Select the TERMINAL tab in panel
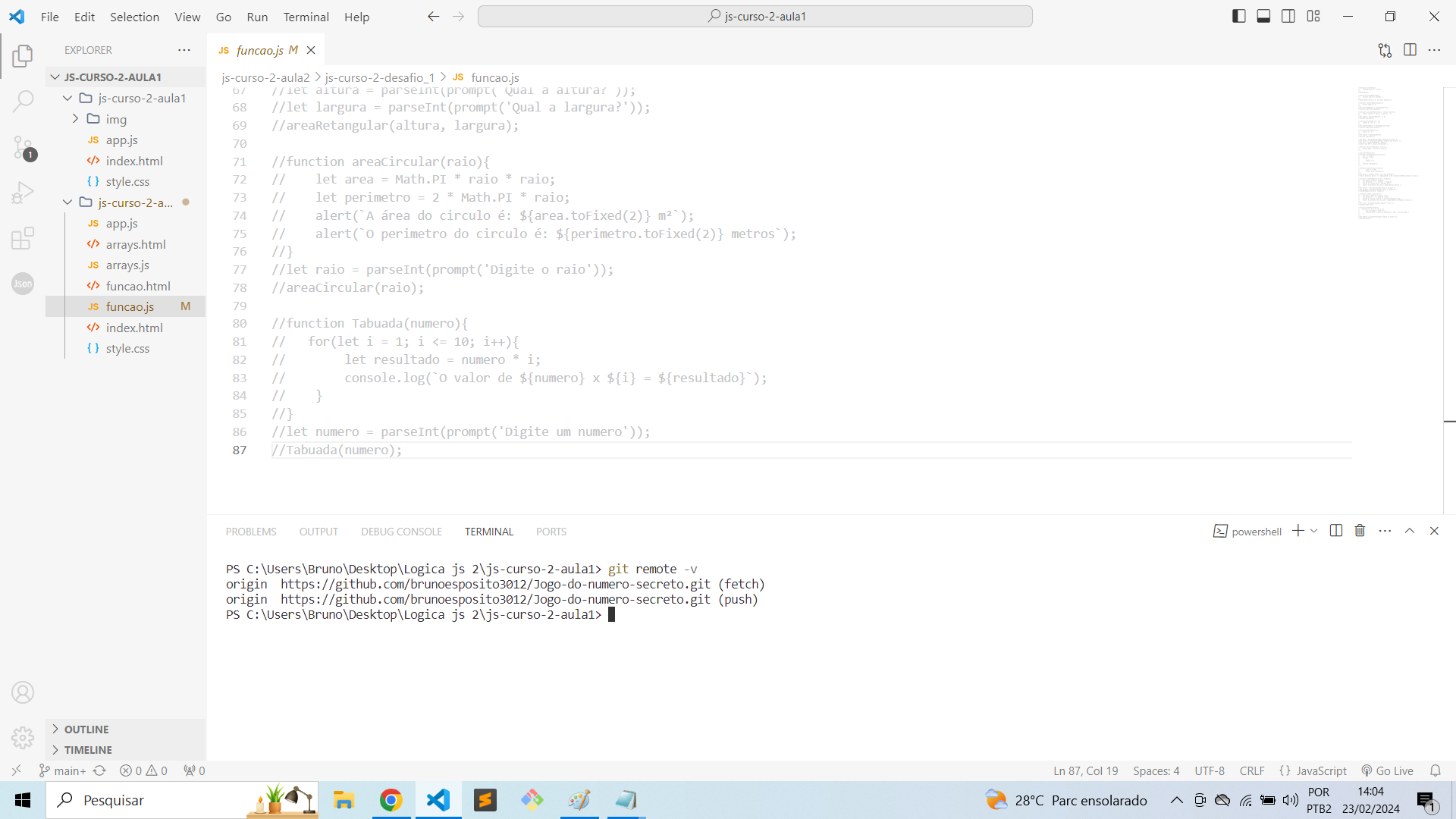 [488, 531]
